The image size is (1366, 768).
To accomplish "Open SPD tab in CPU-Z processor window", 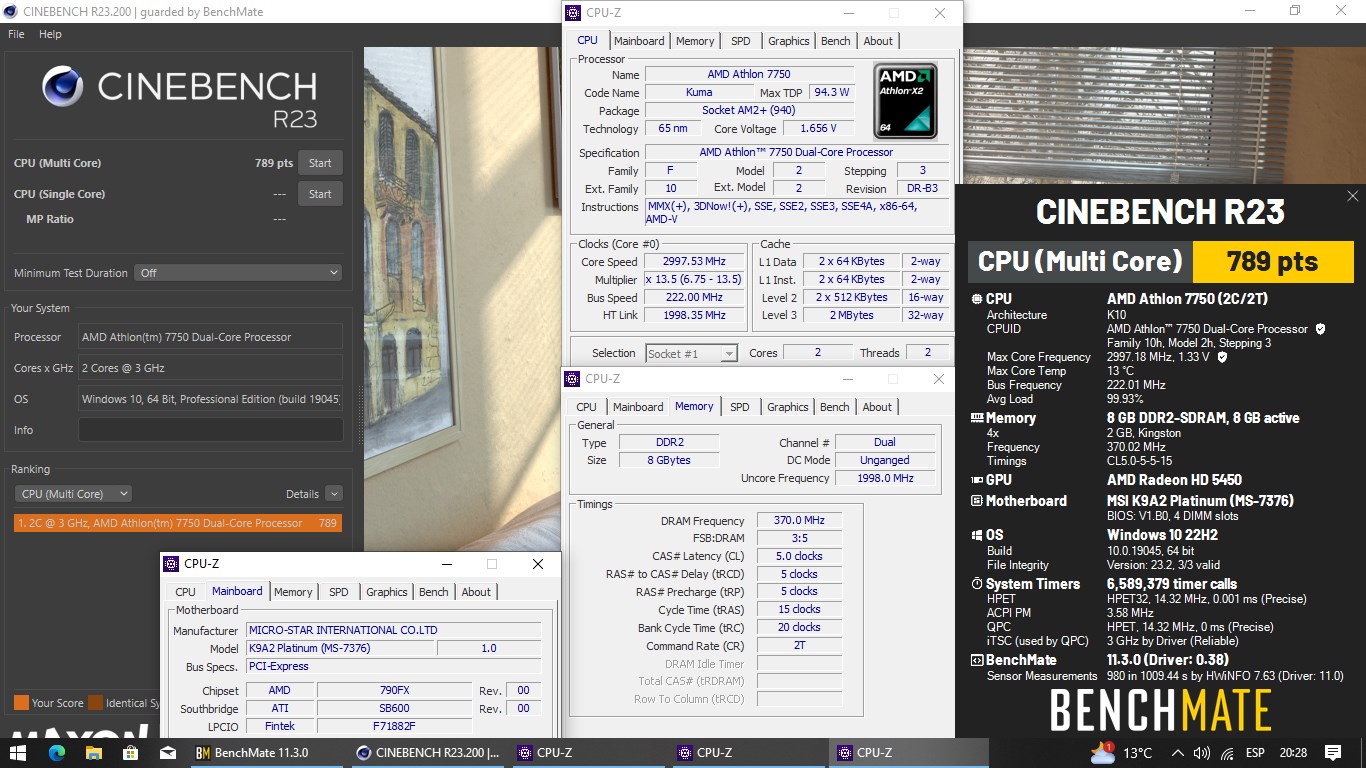I will click(x=741, y=41).
